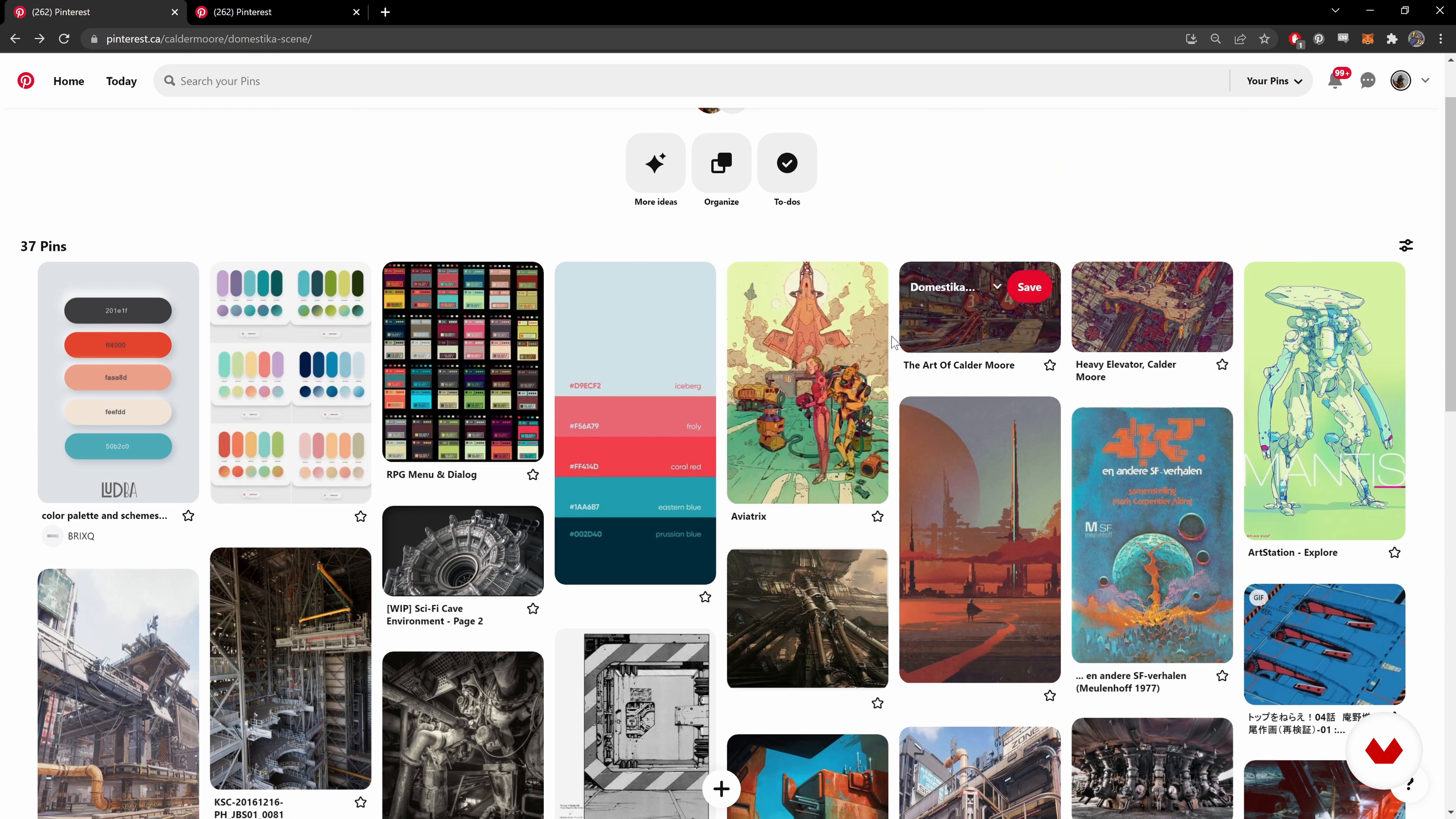Open the Your Pins search filter dropdown
1456x819 pixels.
pyautogui.click(x=1274, y=81)
